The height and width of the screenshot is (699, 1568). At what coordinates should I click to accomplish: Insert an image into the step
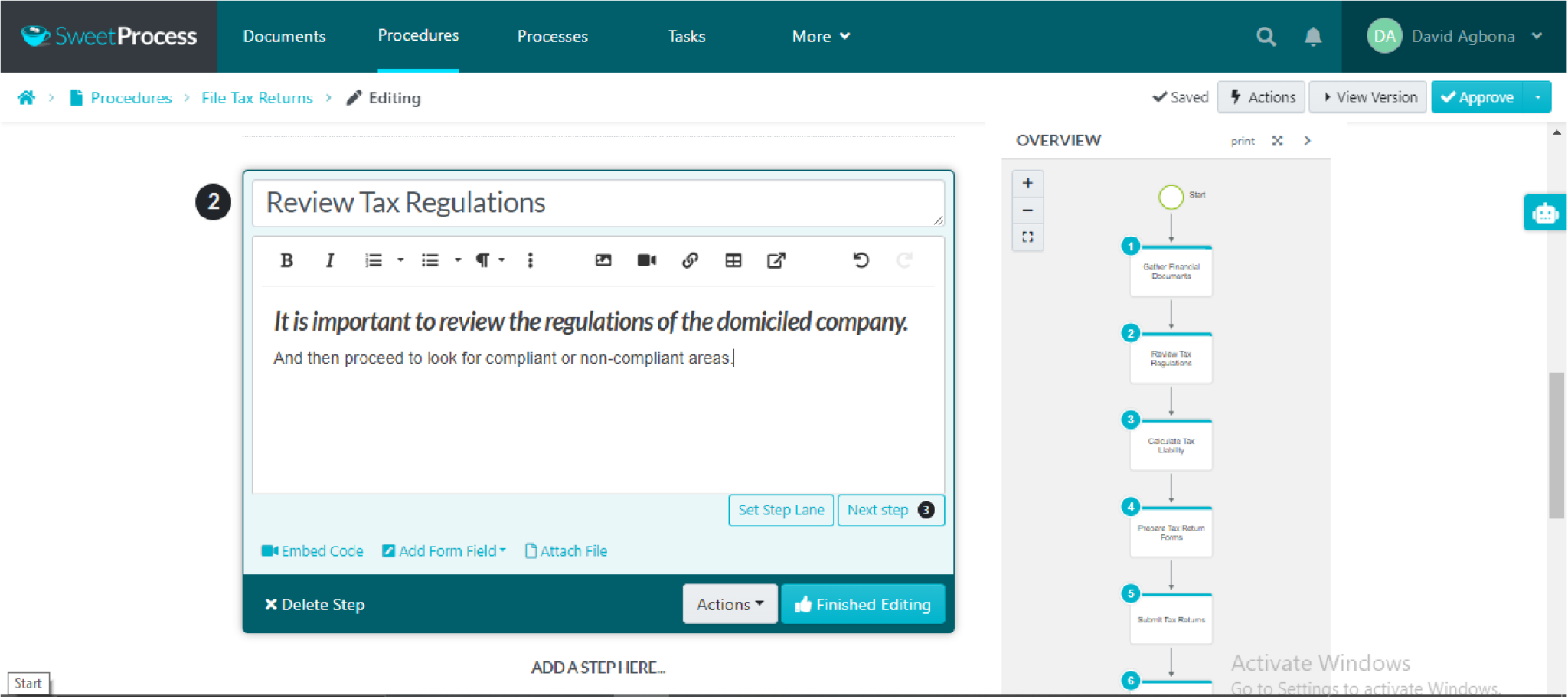point(603,261)
